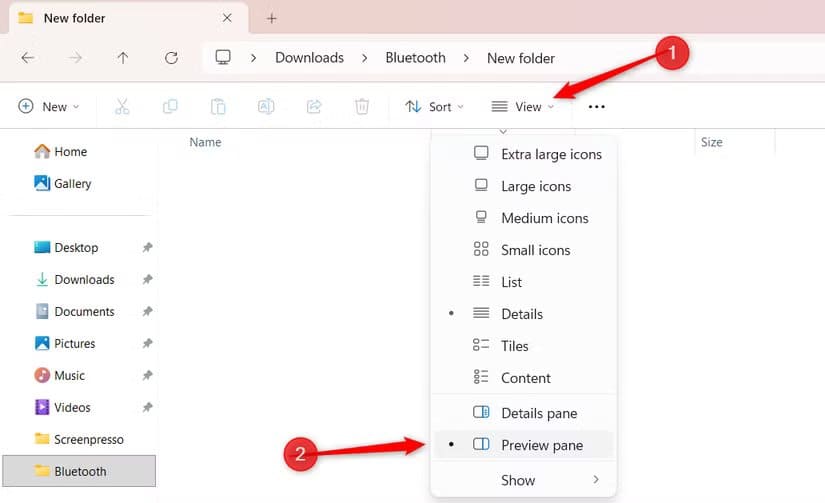This screenshot has height=503, width=825.
Task: Click the Copy icon in toolbar
Action: coord(170,107)
